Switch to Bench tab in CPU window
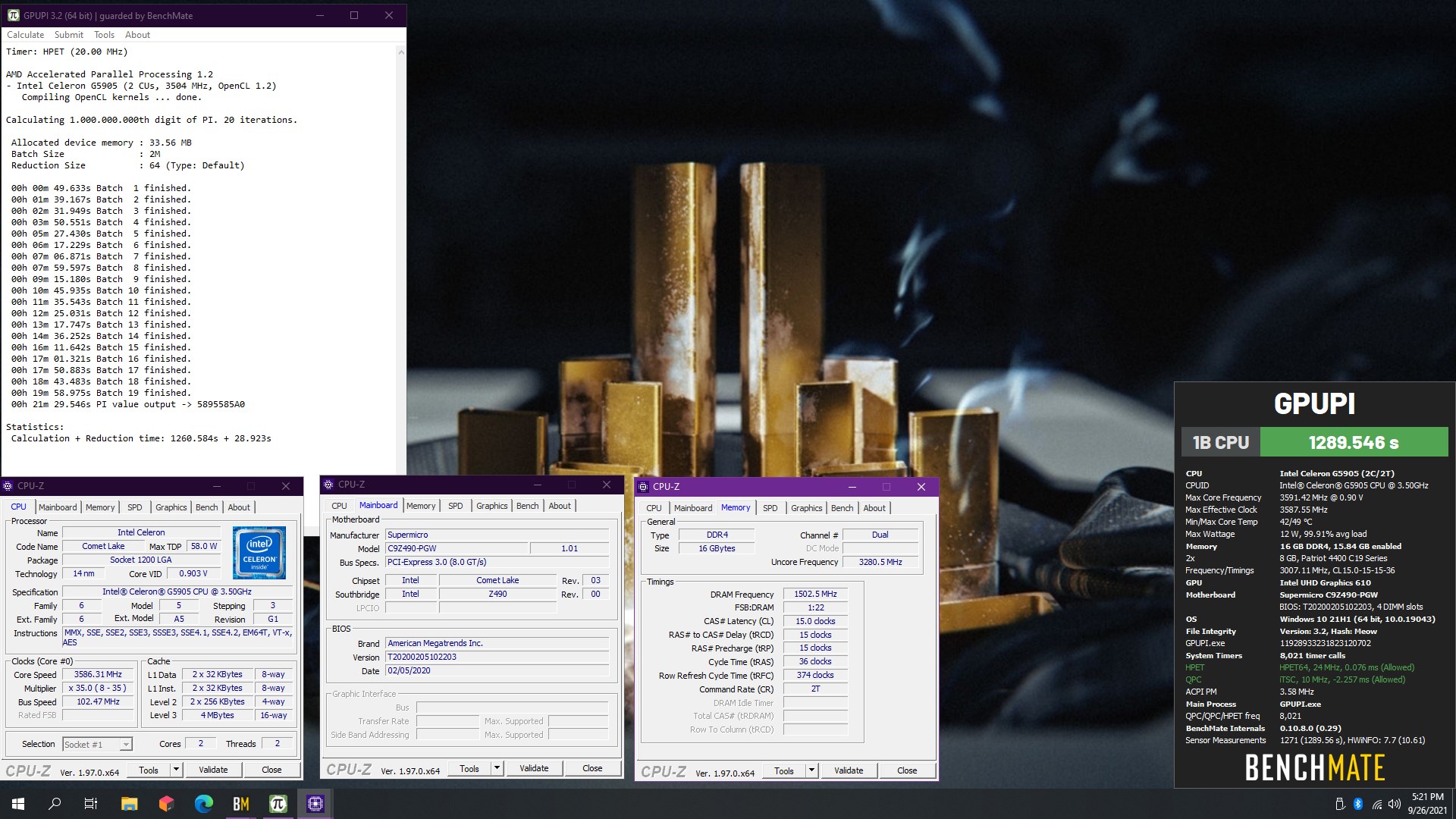The width and height of the screenshot is (1456, 819). tap(206, 507)
